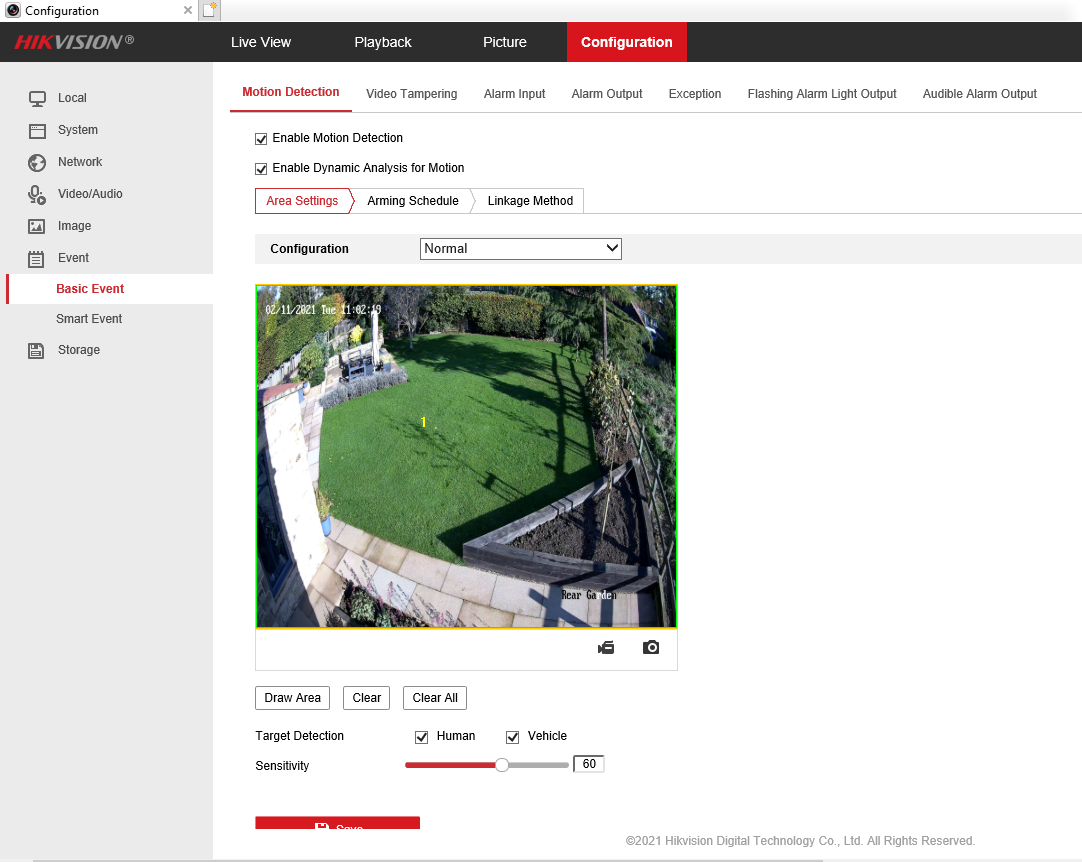Disable the Enable Motion Detection checkbox
This screenshot has width=1082, height=862.
click(x=262, y=139)
